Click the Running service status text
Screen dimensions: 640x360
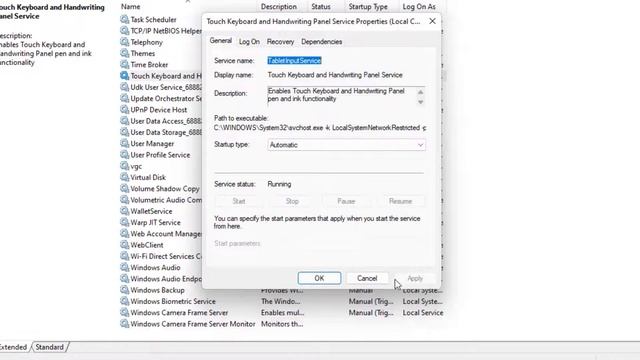click(279, 184)
